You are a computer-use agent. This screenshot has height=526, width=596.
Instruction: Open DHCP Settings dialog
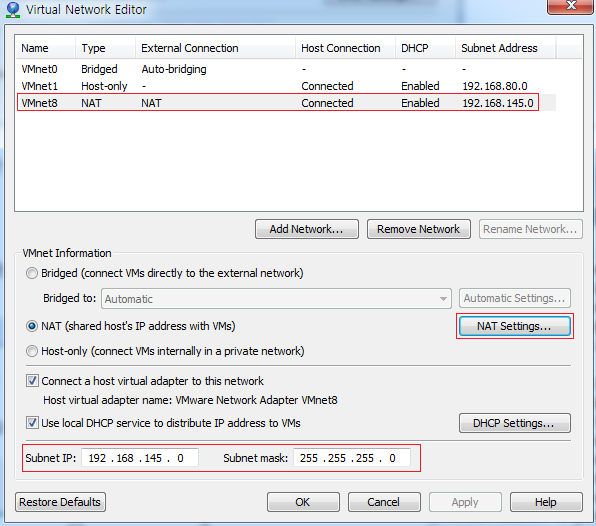click(x=515, y=423)
